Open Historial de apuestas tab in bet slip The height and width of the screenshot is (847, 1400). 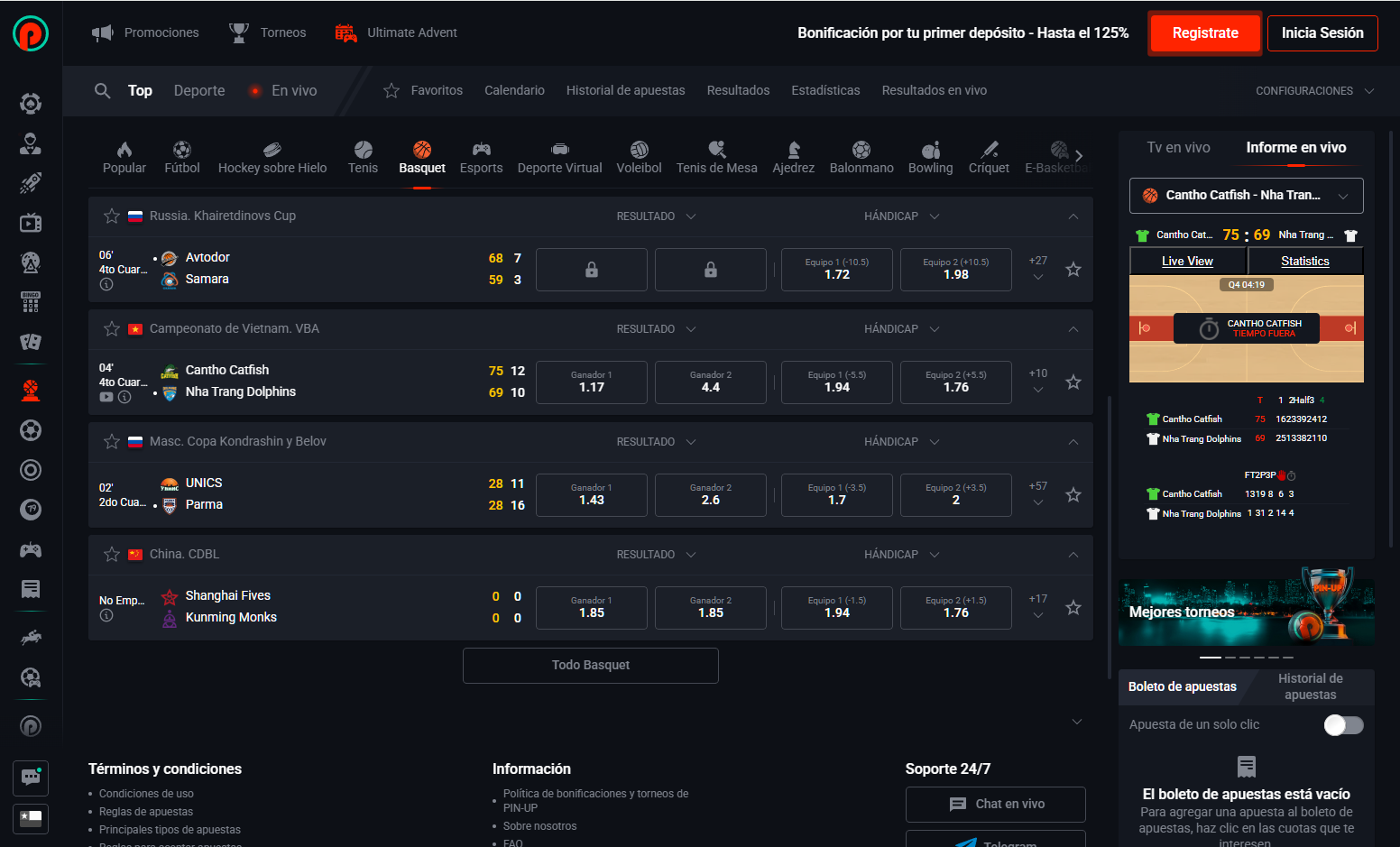coord(1311,686)
